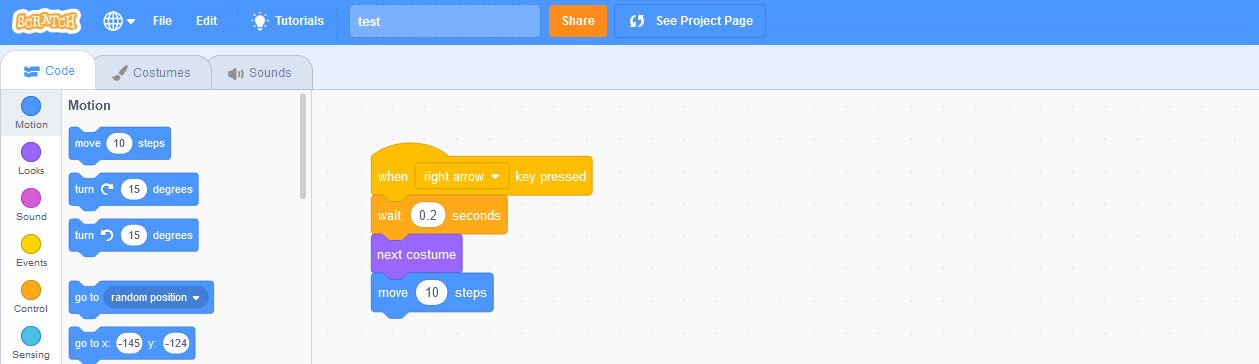Open the language globe menu
Image resolution: width=1259 pixels, height=364 pixels.
coord(119,21)
